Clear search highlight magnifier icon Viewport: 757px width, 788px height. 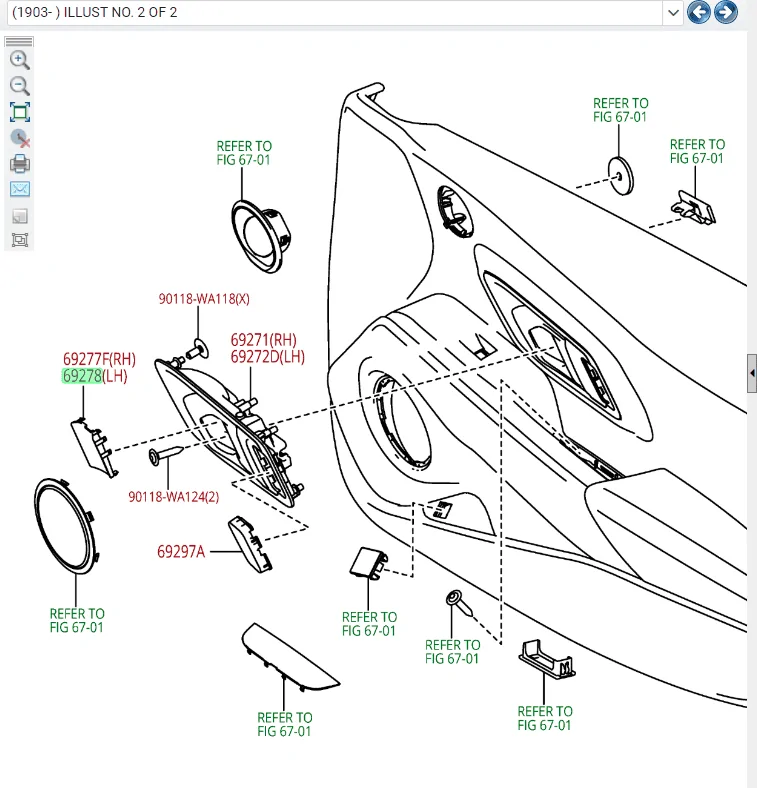(20, 138)
